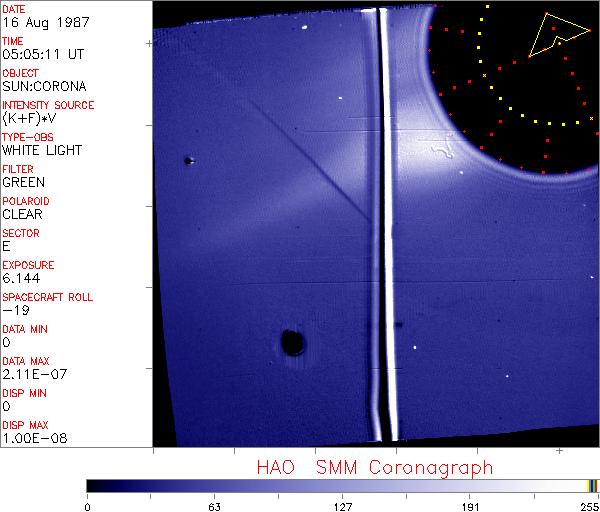This screenshot has height=512, width=600.
Task: Click the "DATA MIN" label
Action: point(25,329)
